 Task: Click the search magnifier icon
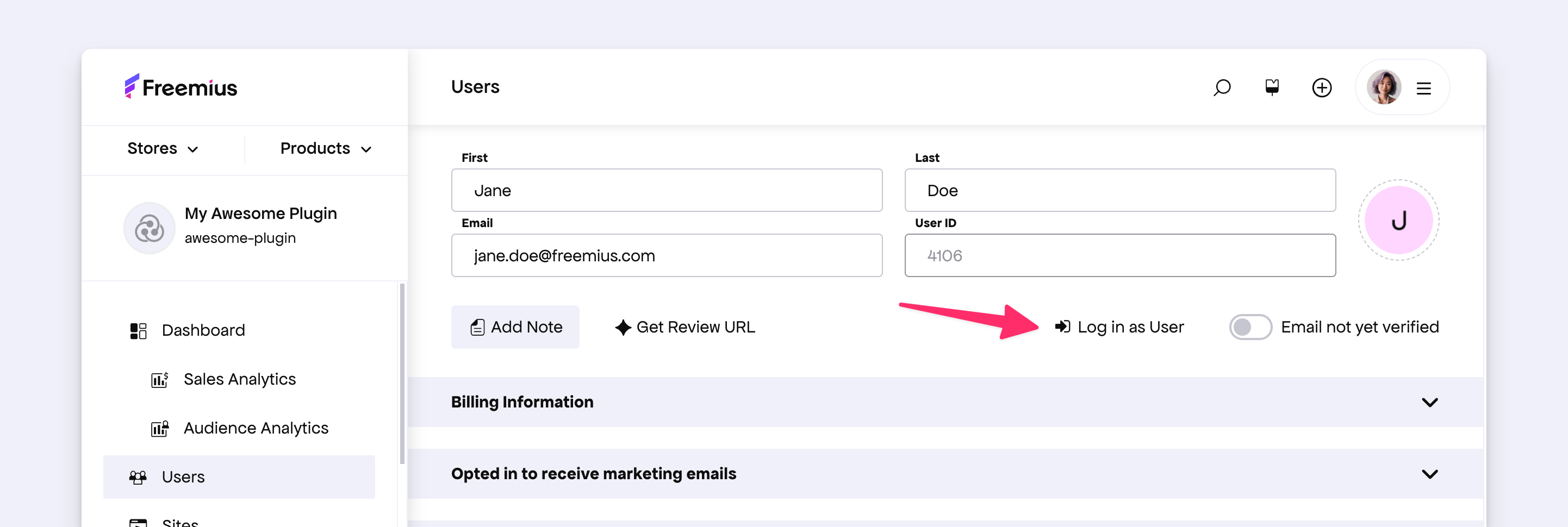pyautogui.click(x=1221, y=87)
